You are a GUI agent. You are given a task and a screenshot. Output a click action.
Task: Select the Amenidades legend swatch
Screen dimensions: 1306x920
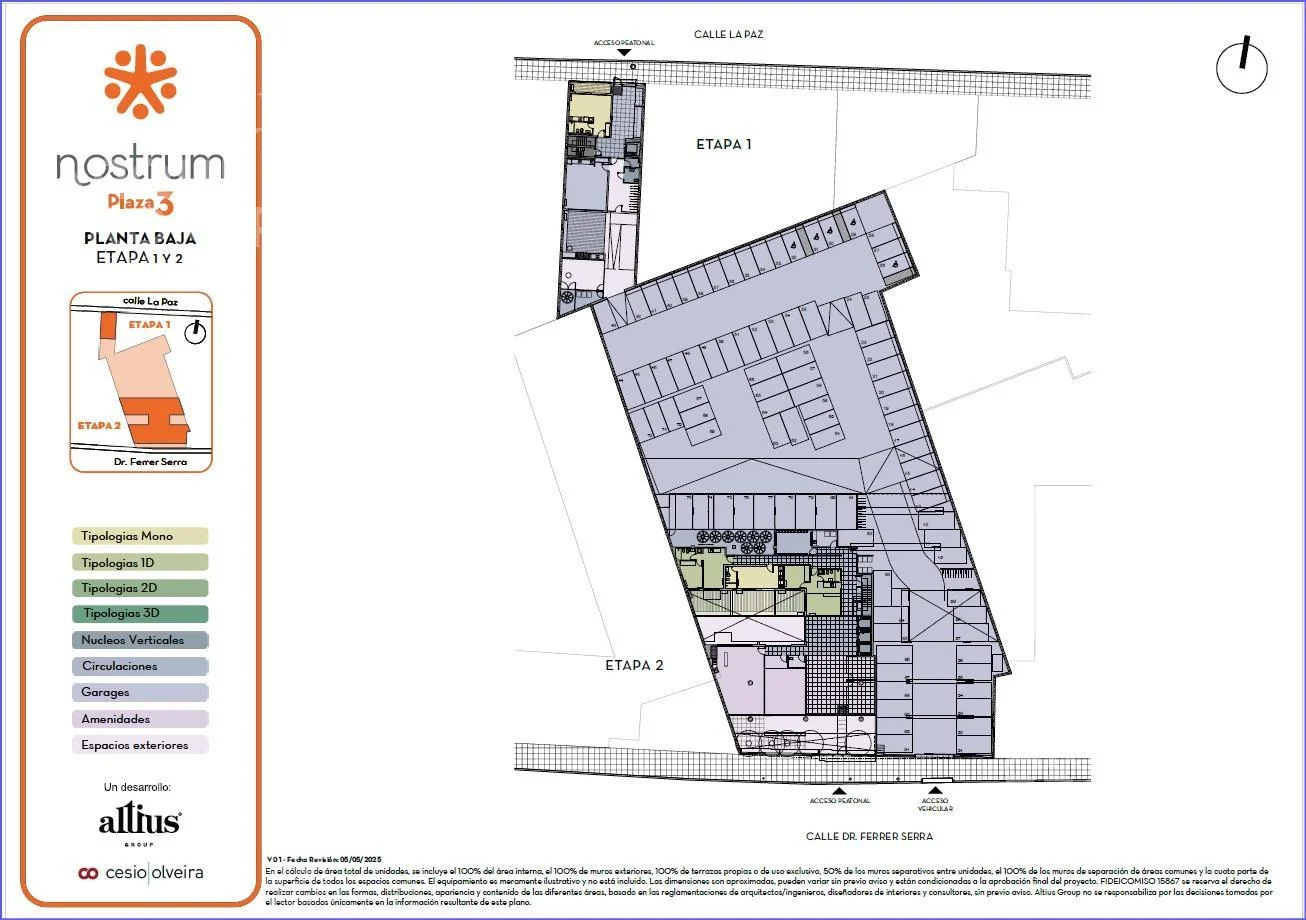(x=140, y=719)
